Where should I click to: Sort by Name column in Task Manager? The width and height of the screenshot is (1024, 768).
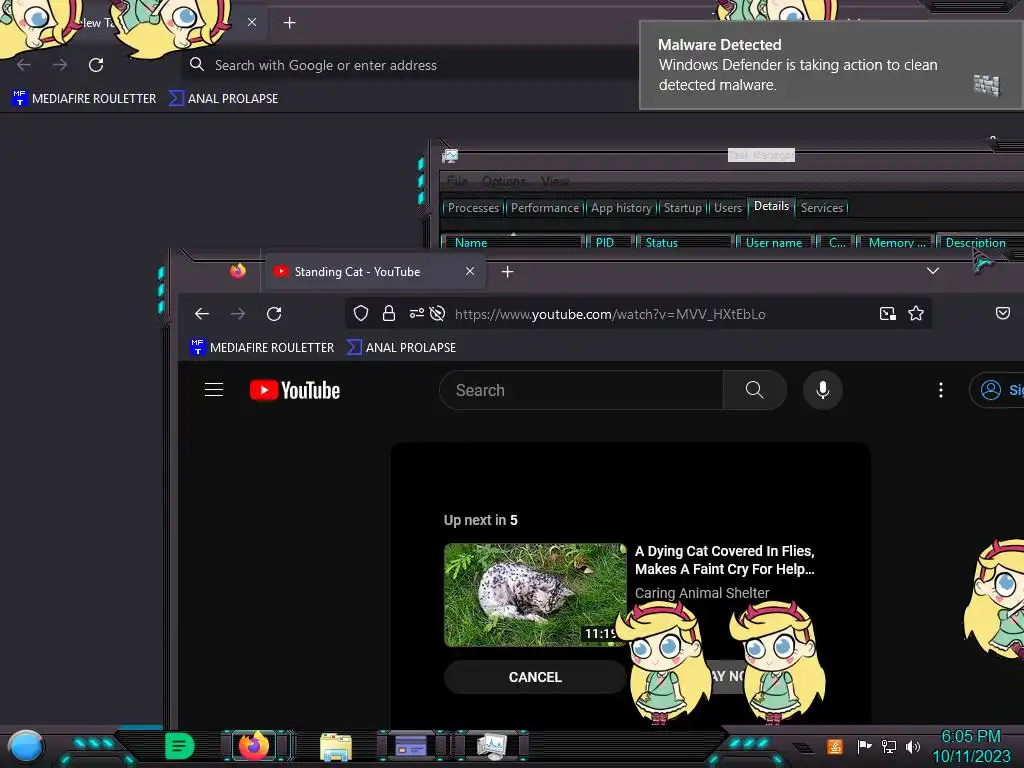tap(511, 242)
